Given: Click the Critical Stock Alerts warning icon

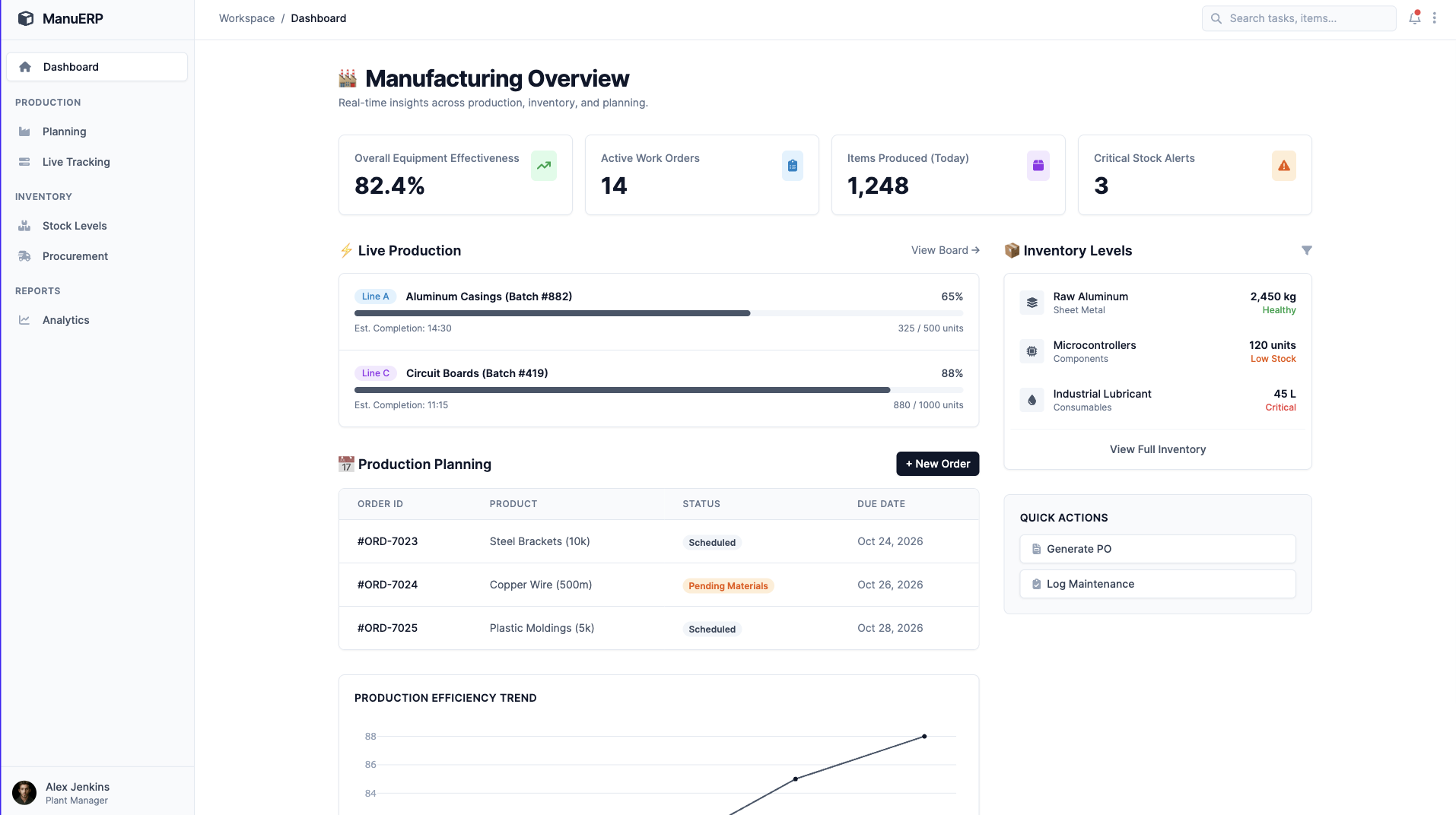Looking at the screenshot, I should (x=1283, y=166).
